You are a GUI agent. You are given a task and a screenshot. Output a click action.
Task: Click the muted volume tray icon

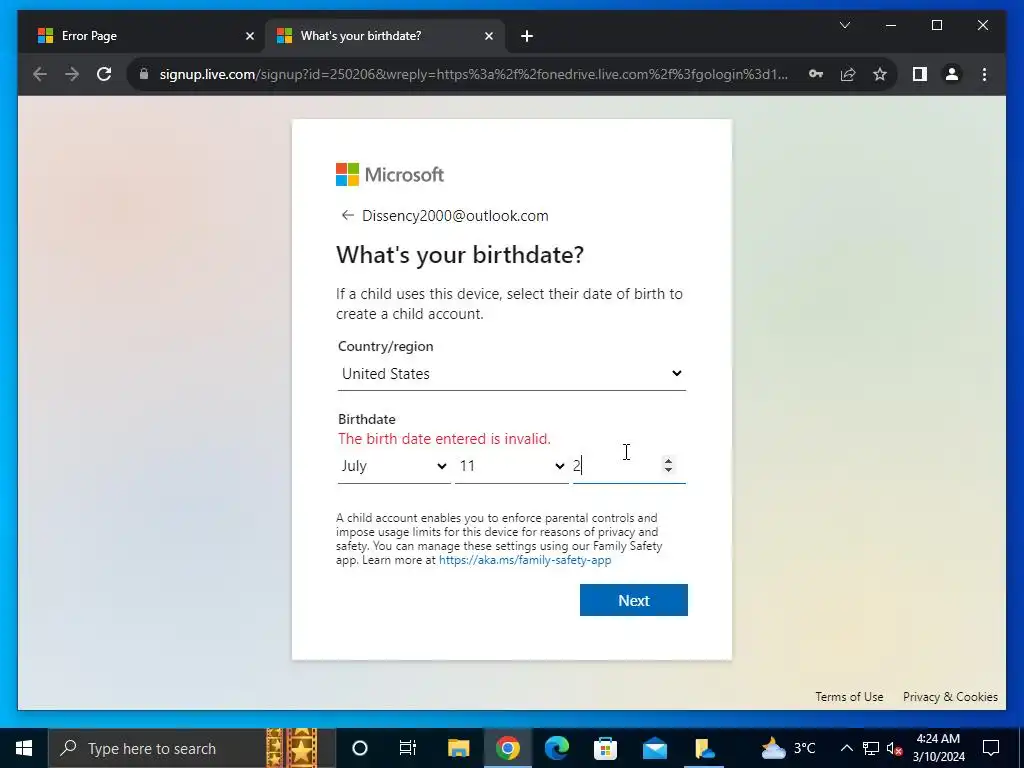pyautogui.click(x=895, y=748)
